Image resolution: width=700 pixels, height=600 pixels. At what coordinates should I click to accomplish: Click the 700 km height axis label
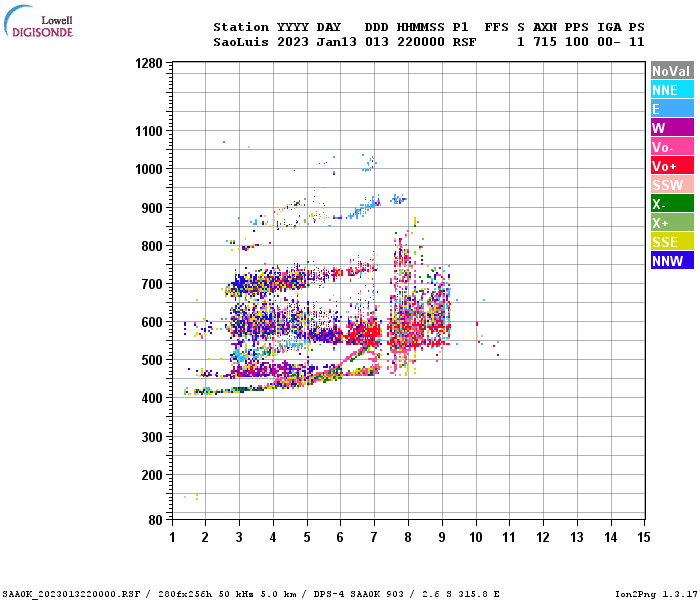[152, 284]
